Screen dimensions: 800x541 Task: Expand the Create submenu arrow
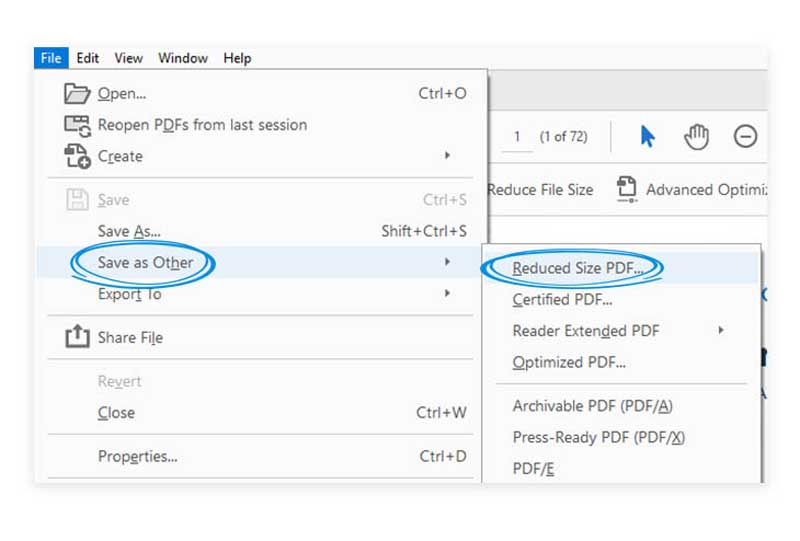(x=447, y=156)
